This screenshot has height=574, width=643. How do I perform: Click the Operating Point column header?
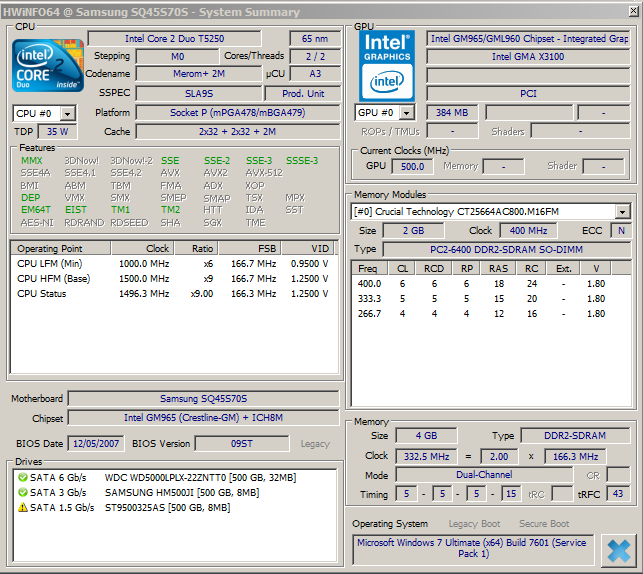(61, 248)
